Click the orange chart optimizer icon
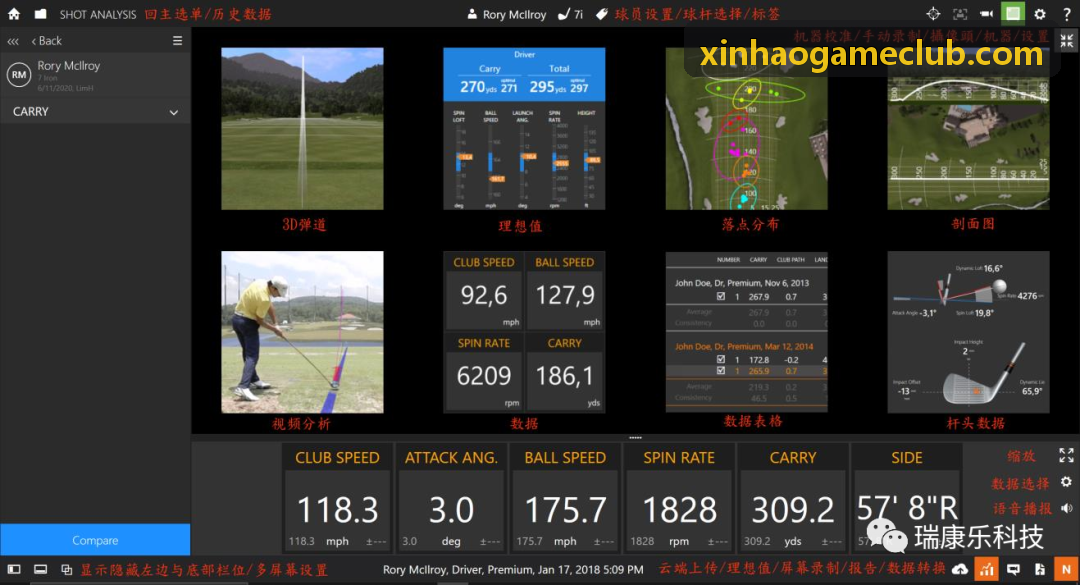 (x=987, y=570)
